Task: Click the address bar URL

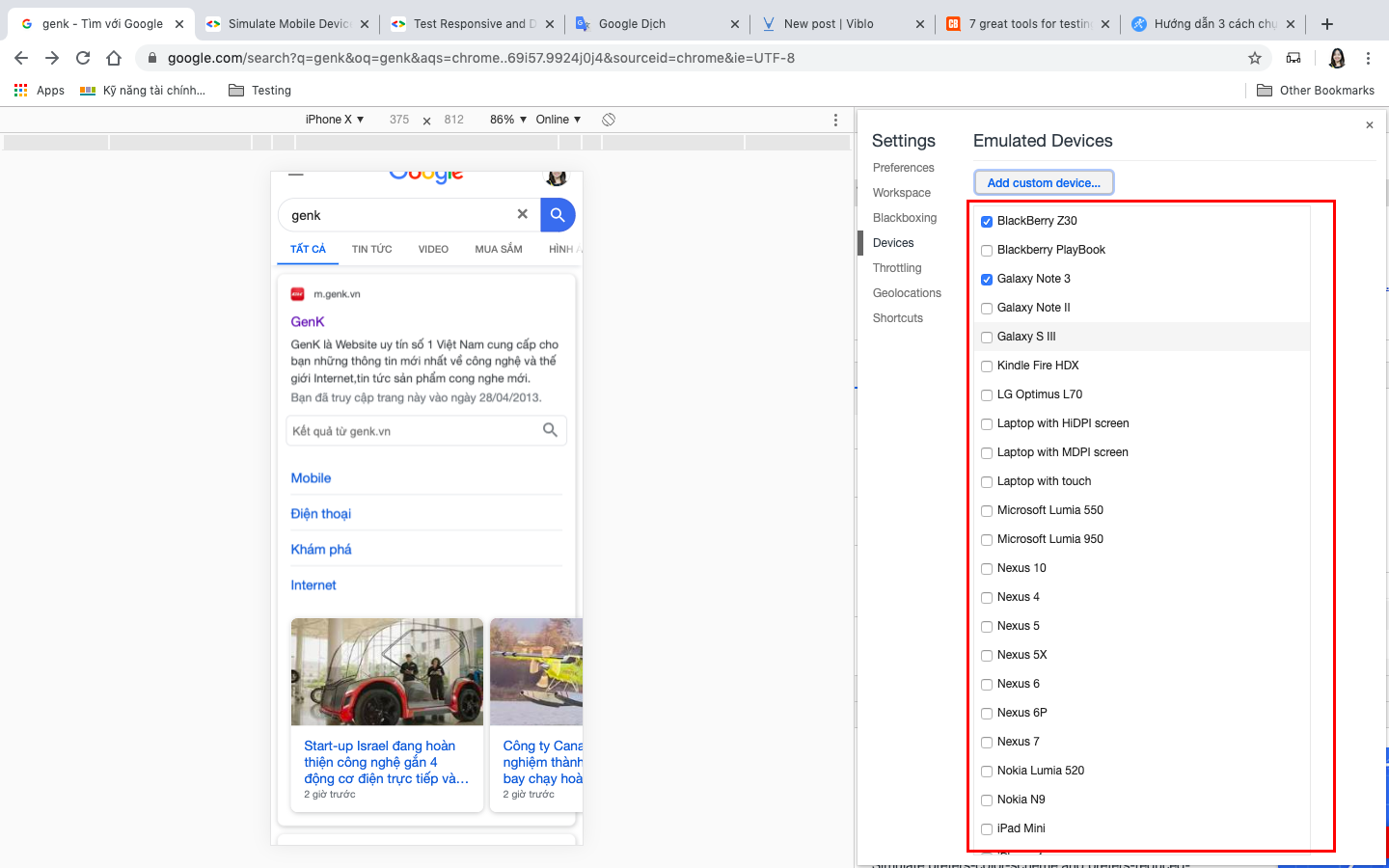Action: pyautogui.click(x=481, y=58)
